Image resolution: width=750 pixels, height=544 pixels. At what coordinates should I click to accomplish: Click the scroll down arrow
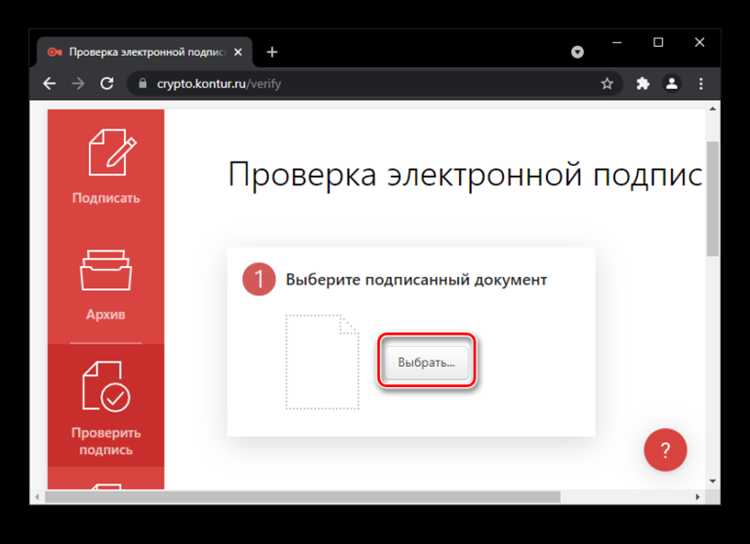click(x=713, y=481)
